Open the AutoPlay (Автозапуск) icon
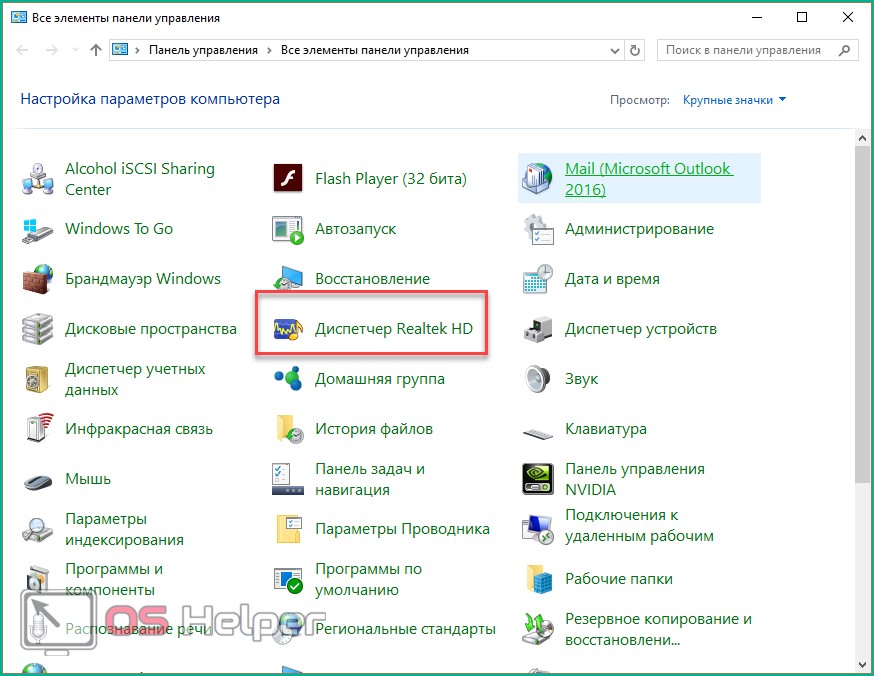 point(288,230)
